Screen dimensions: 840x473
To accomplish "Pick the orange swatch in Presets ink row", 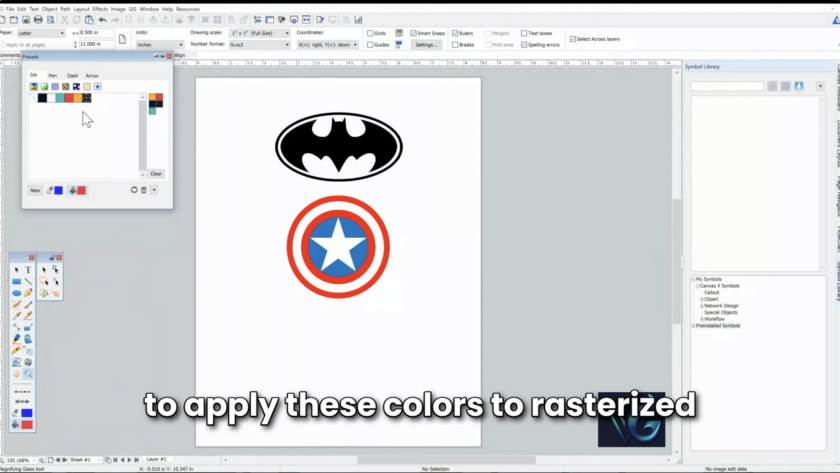I will (78, 97).
